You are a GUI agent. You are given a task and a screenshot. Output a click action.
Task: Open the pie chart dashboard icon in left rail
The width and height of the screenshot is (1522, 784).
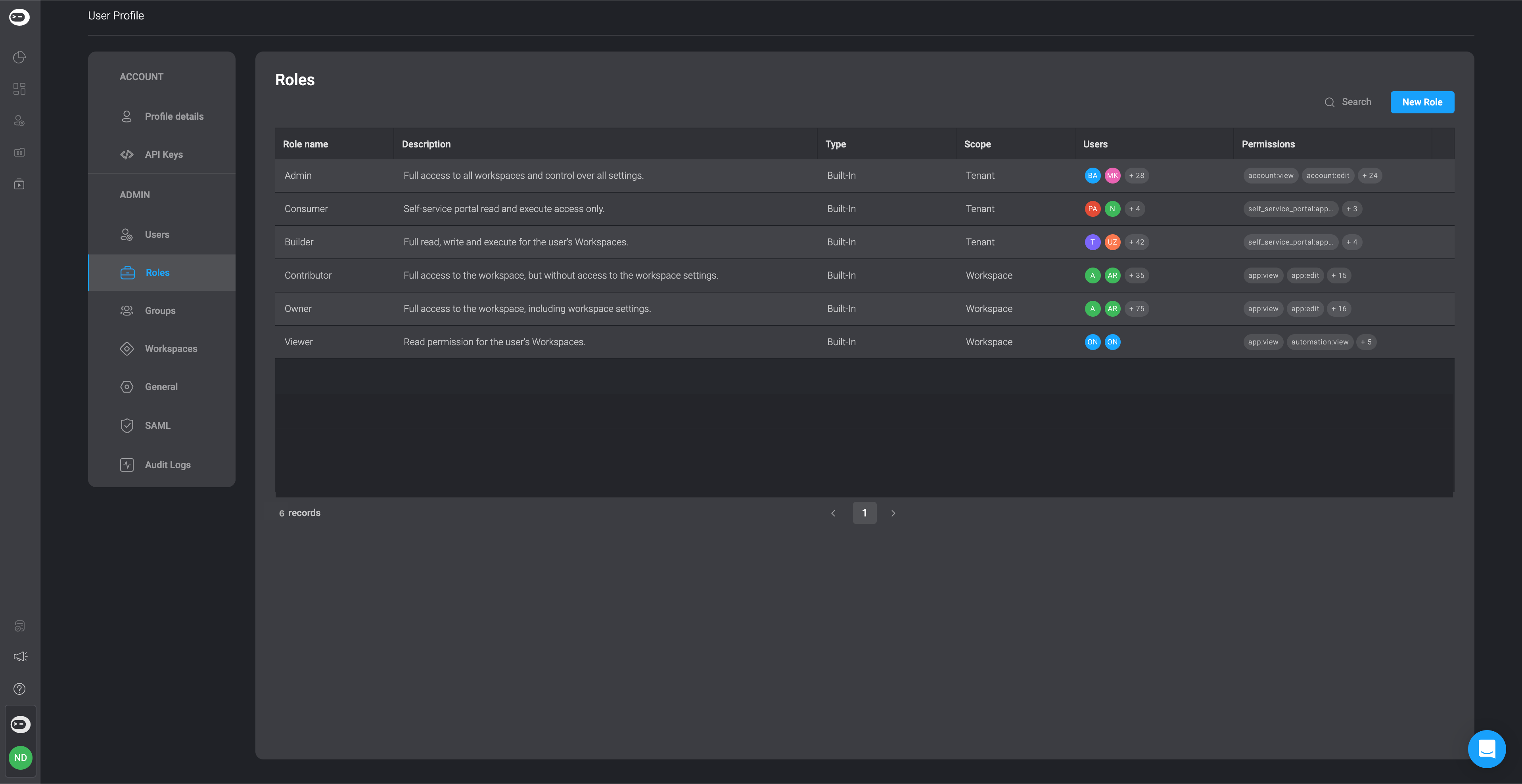19,57
